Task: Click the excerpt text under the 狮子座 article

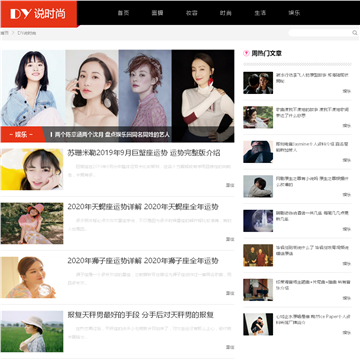Action: click(x=149, y=278)
